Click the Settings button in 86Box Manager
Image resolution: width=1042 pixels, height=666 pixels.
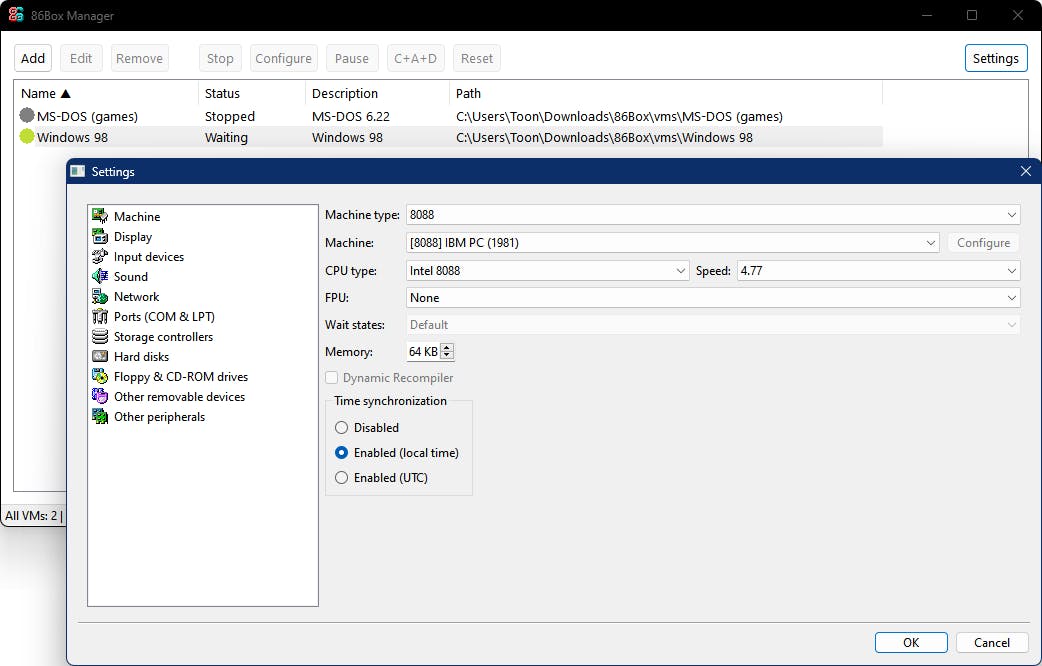pos(995,58)
